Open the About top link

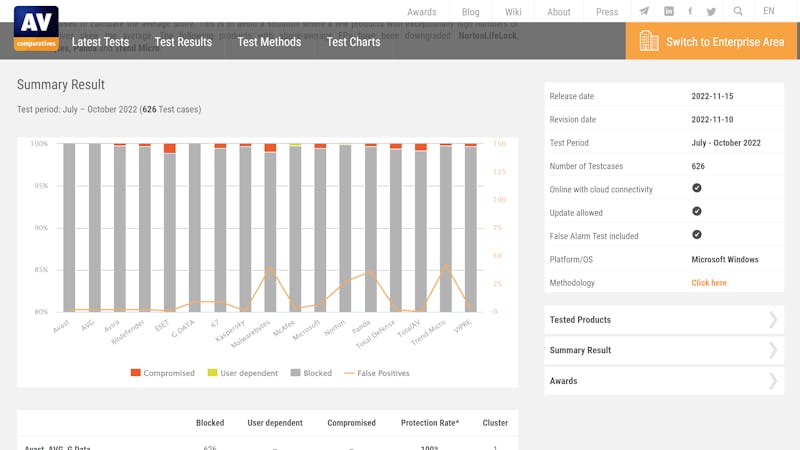pos(559,12)
